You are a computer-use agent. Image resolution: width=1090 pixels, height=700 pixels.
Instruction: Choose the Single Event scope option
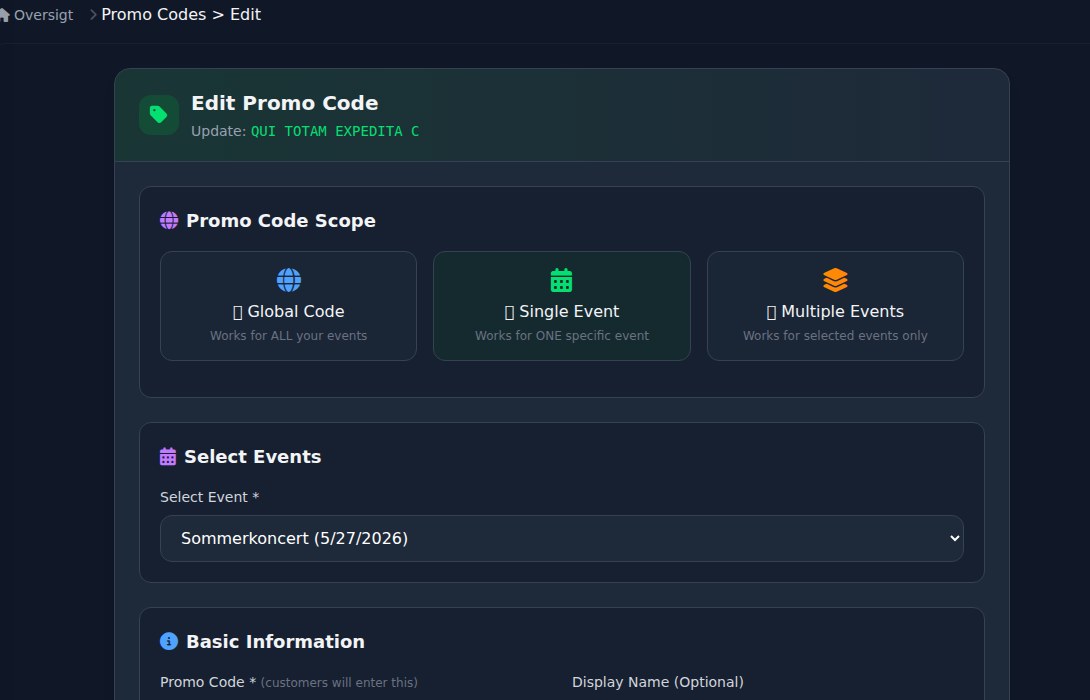click(x=562, y=306)
